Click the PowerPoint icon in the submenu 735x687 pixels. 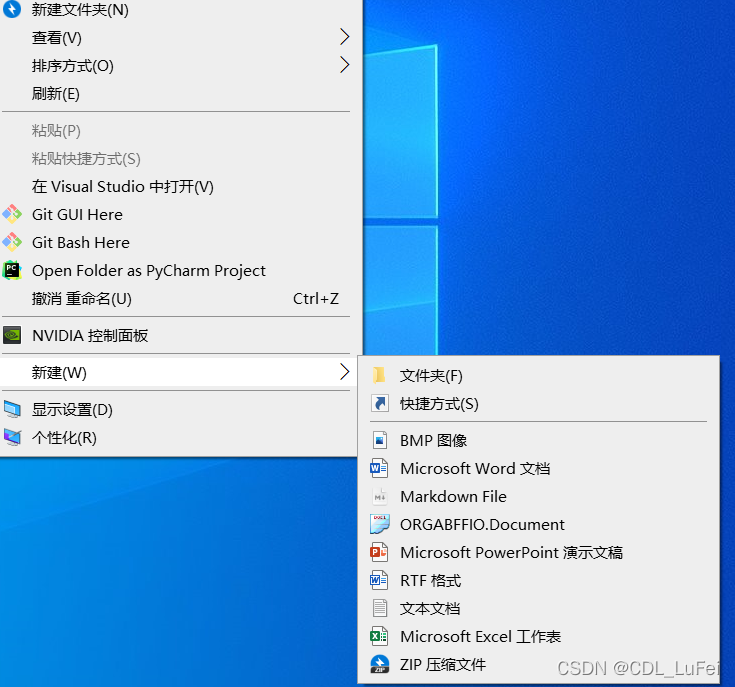(x=379, y=552)
